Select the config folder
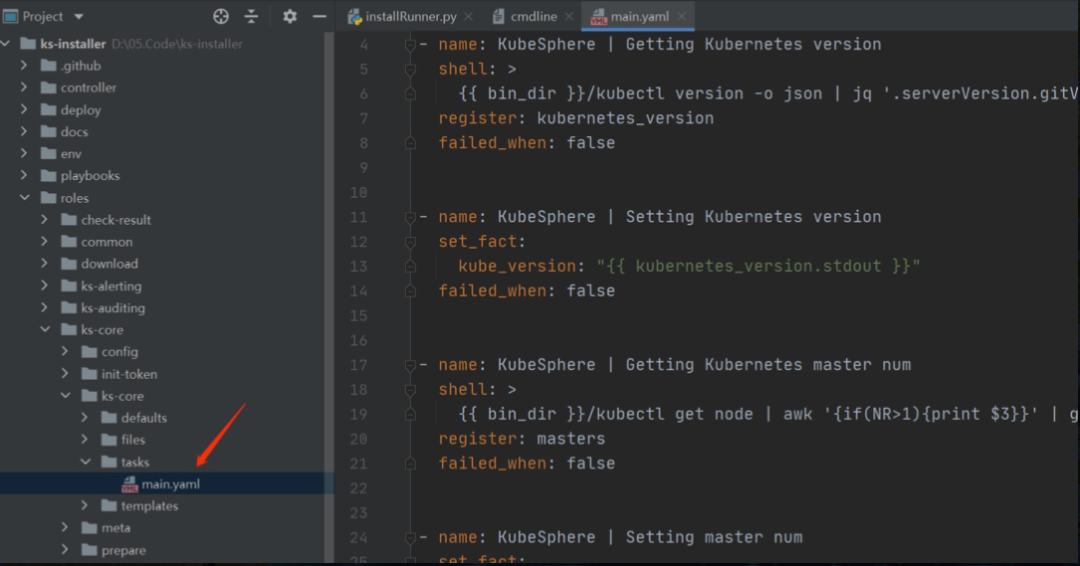The width and height of the screenshot is (1080, 566). click(x=119, y=352)
